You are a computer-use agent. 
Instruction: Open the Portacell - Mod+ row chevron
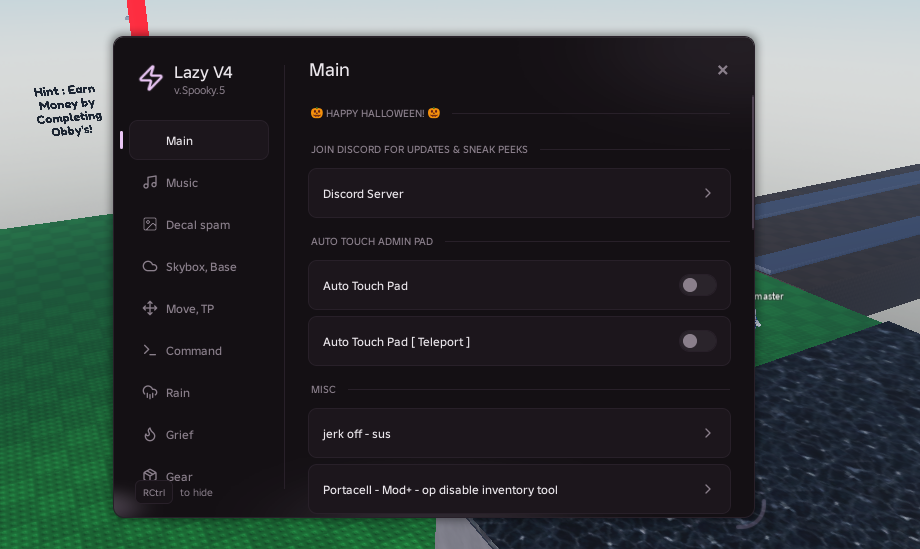point(708,489)
